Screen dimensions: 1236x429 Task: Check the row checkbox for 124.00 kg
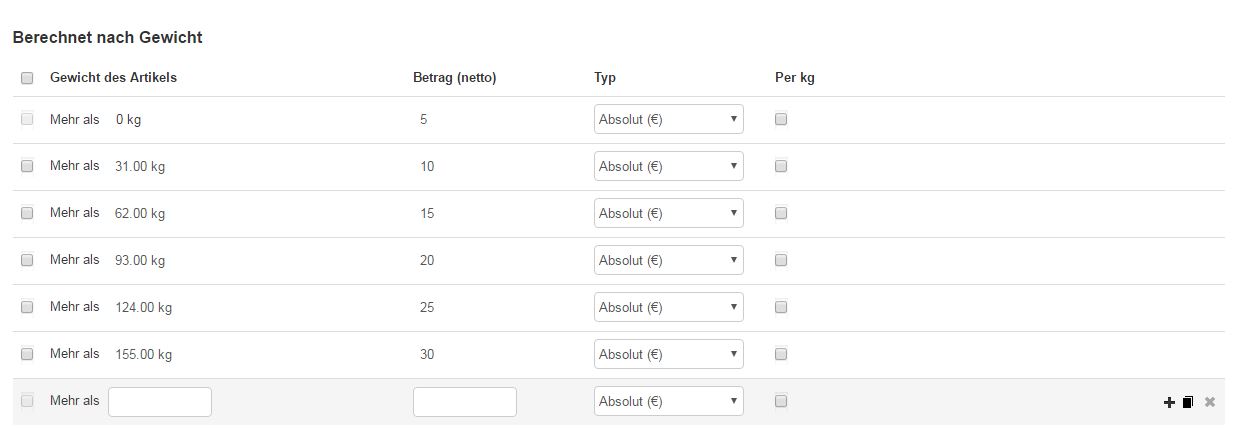coord(27,307)
